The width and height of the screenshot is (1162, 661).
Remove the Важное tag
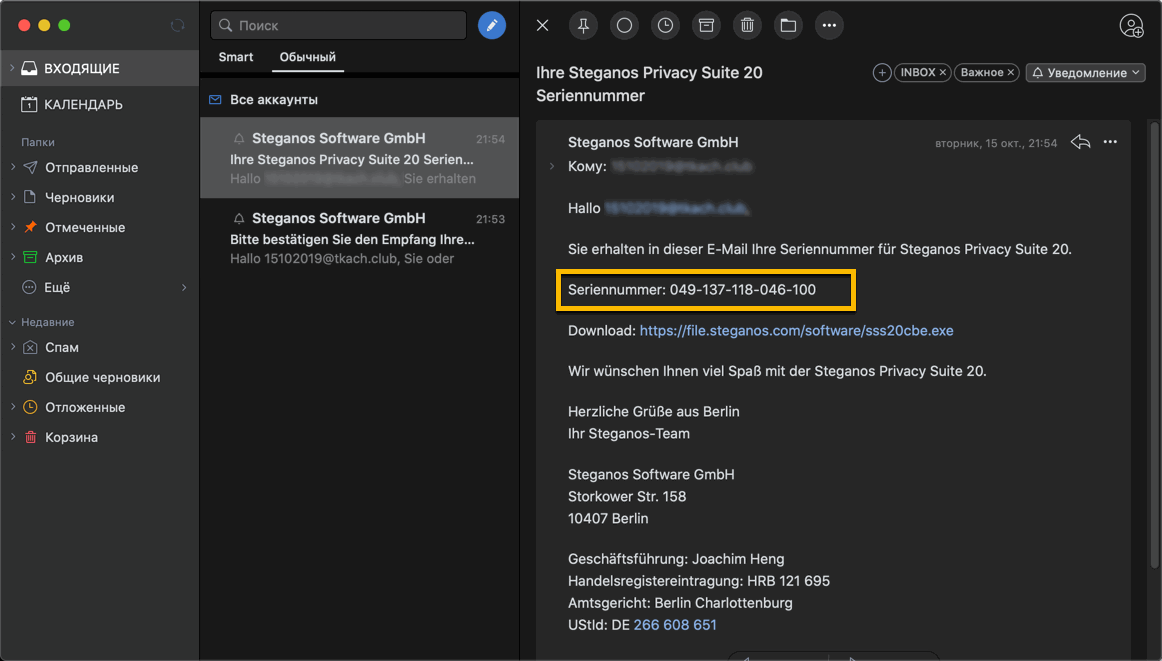pyautogui.click(x=1010, y=73)
